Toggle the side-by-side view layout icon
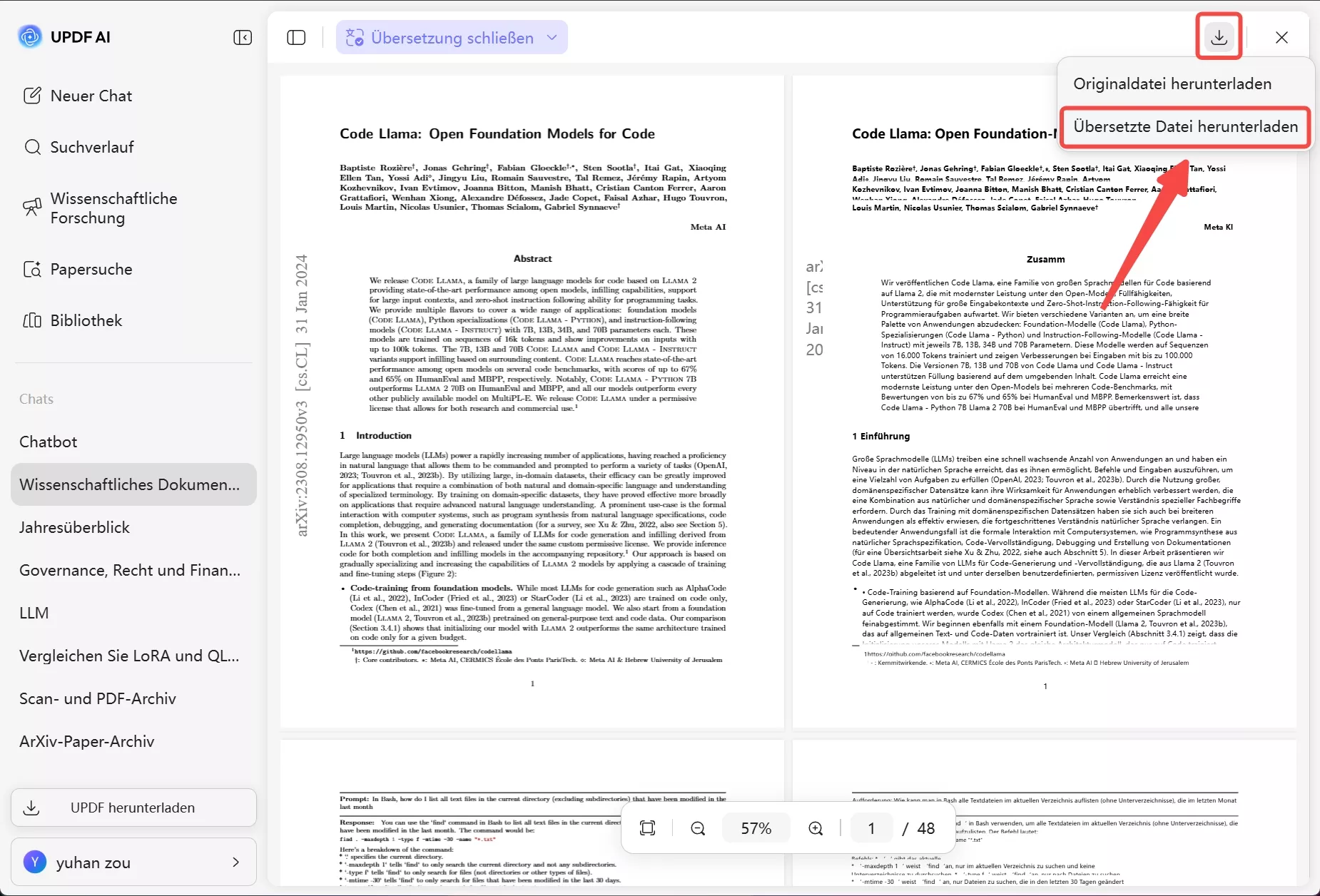The width and height of the screenshot is (1320, 896). 296,37
